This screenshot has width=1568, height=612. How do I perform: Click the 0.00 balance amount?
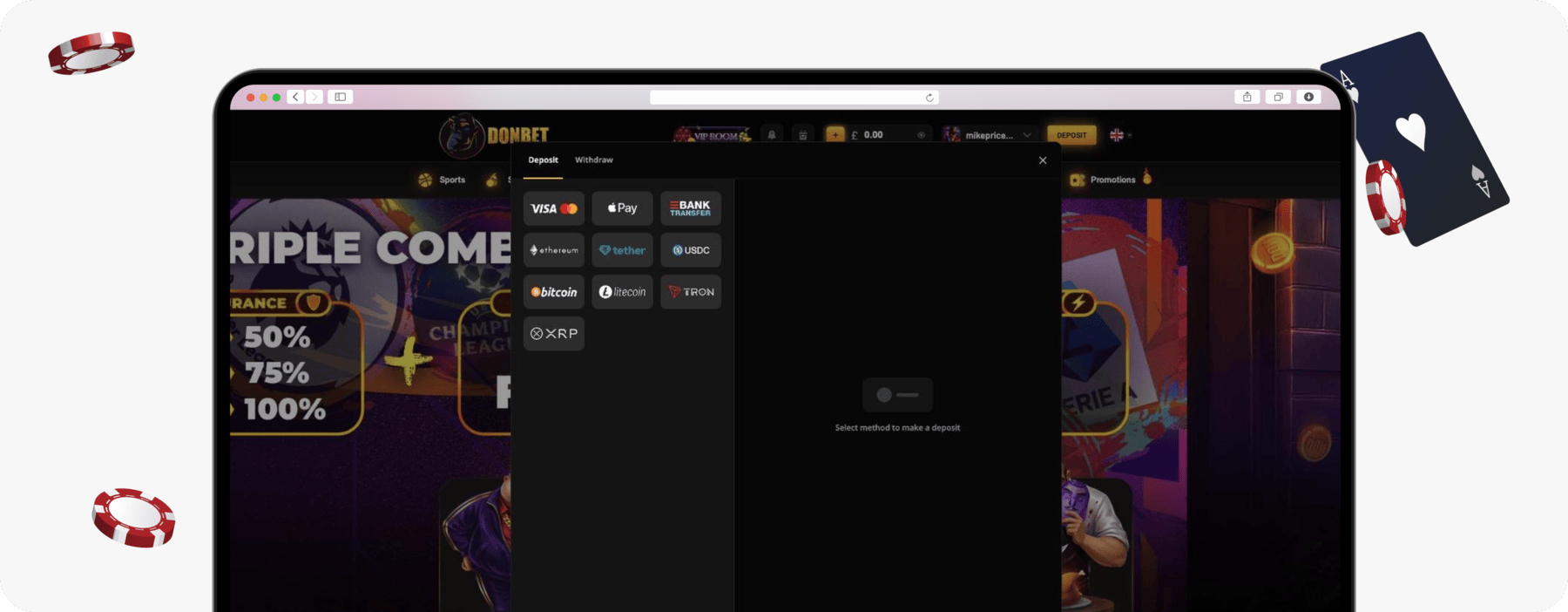[873, 135]
